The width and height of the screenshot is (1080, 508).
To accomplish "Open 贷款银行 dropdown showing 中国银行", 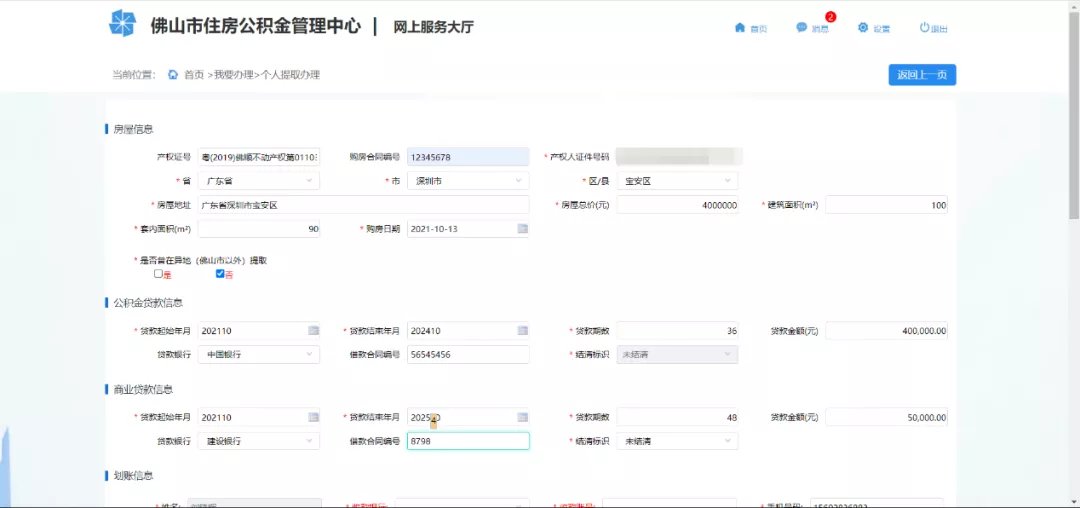I will pos(258,354).
